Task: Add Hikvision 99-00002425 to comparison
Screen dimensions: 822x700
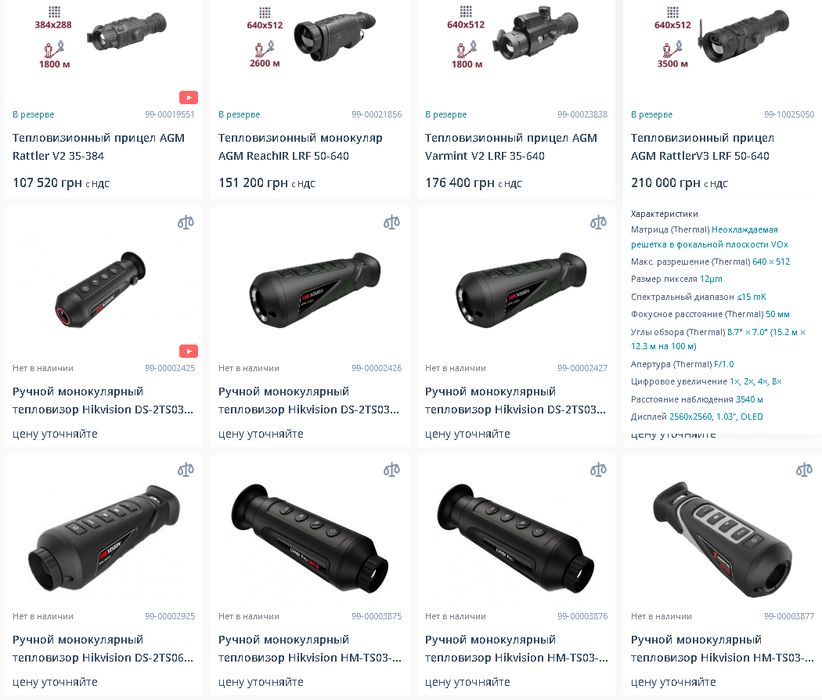Action: tap(186, 222)
